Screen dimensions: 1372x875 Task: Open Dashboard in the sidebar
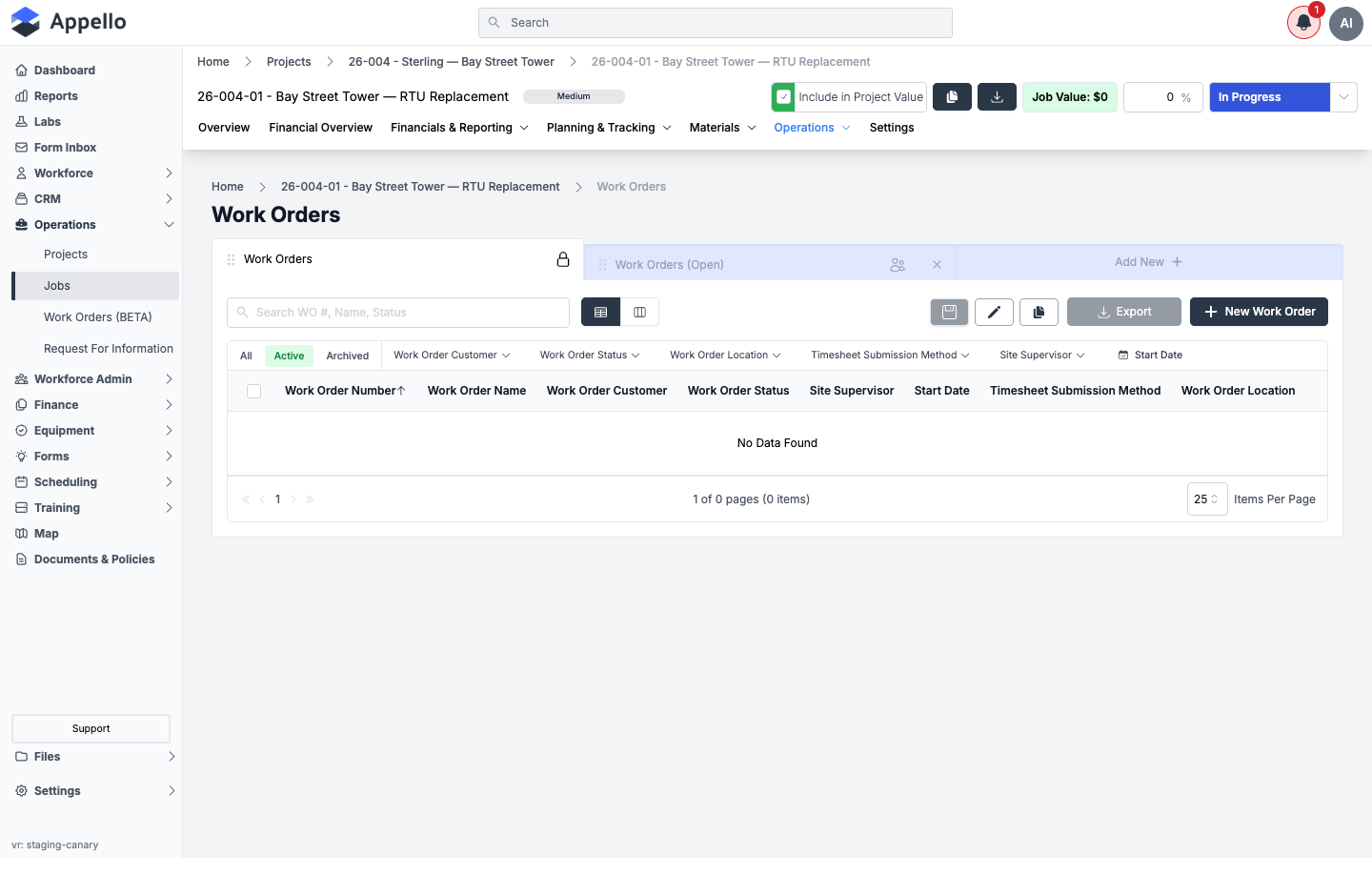tap(65, 71)
